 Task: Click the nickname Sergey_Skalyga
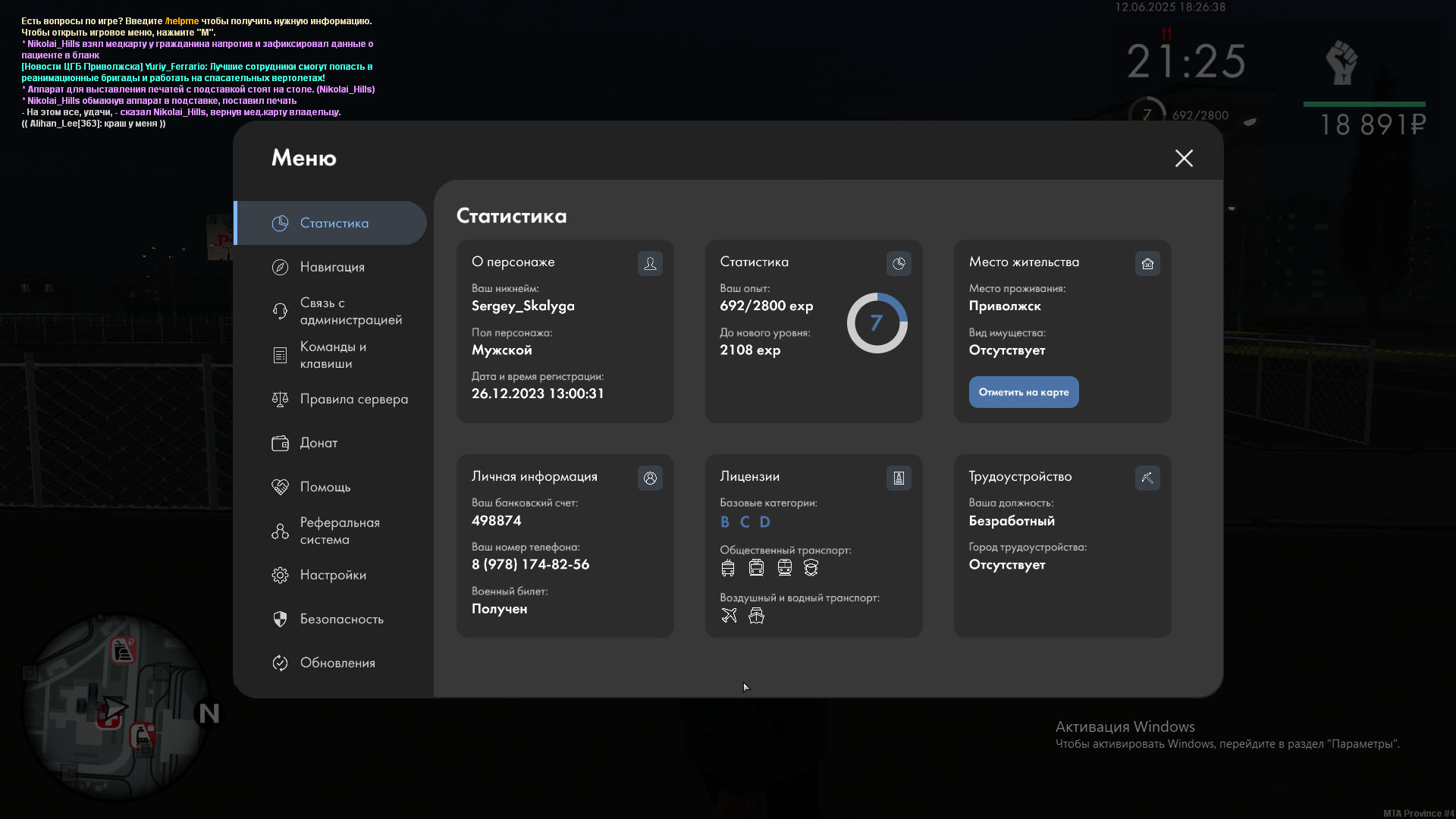point(523,306)
